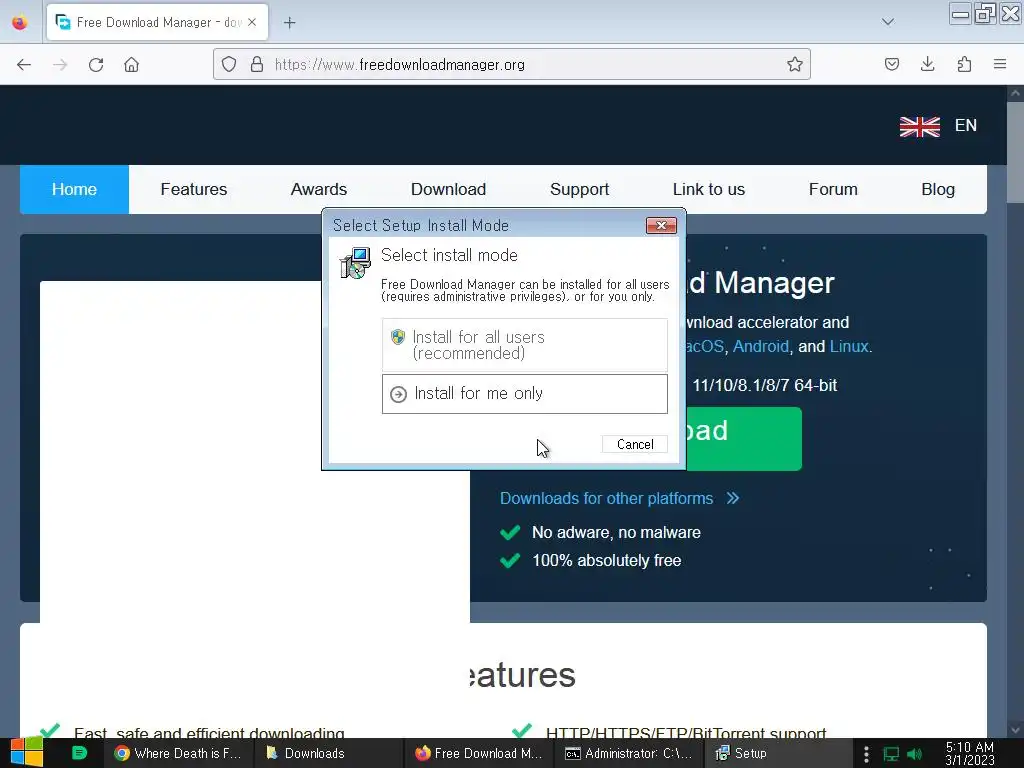Select the Home navigation tab
The height and width of the screenshot is (768, 1024).
click(74, 189)
